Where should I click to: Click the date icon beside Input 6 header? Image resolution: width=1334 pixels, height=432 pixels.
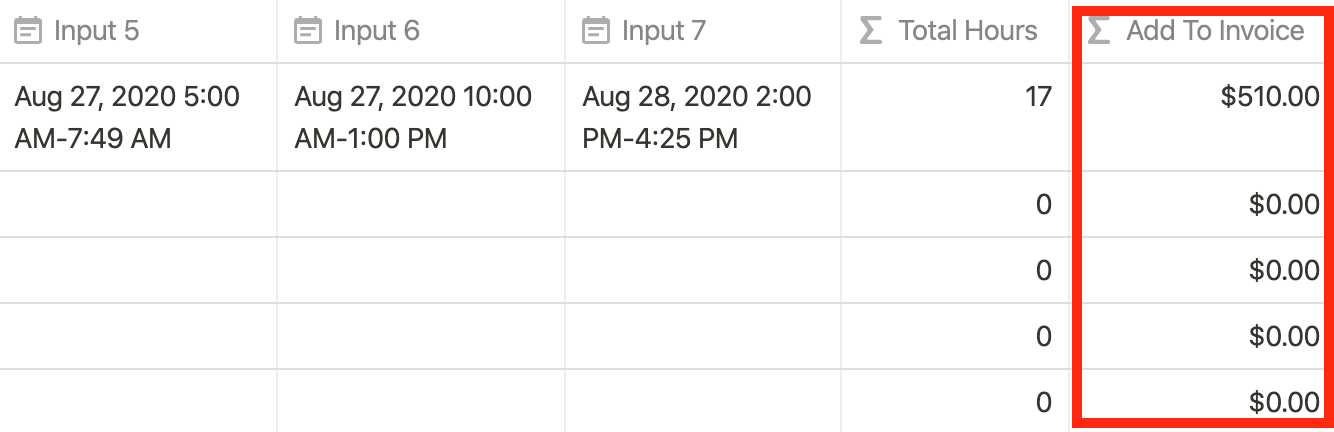[x=308, y=32]
